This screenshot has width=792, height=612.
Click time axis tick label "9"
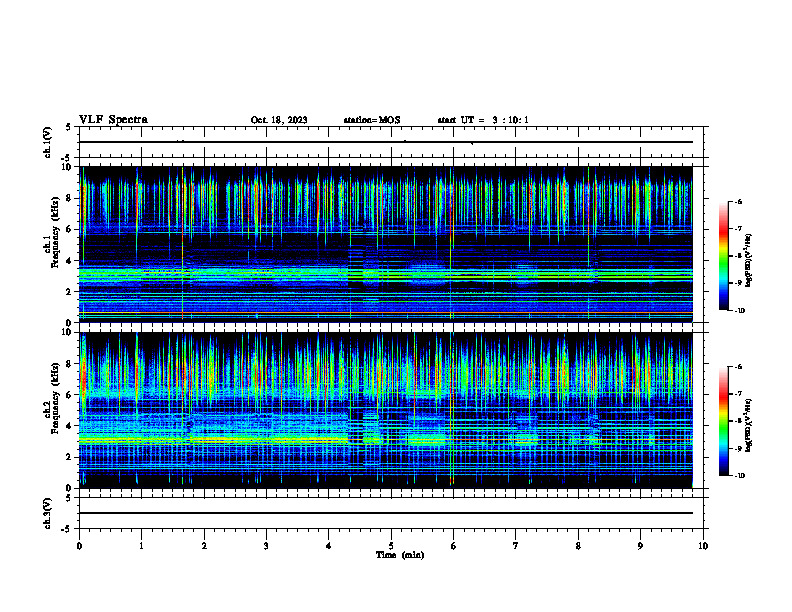[x=640, y=546]
